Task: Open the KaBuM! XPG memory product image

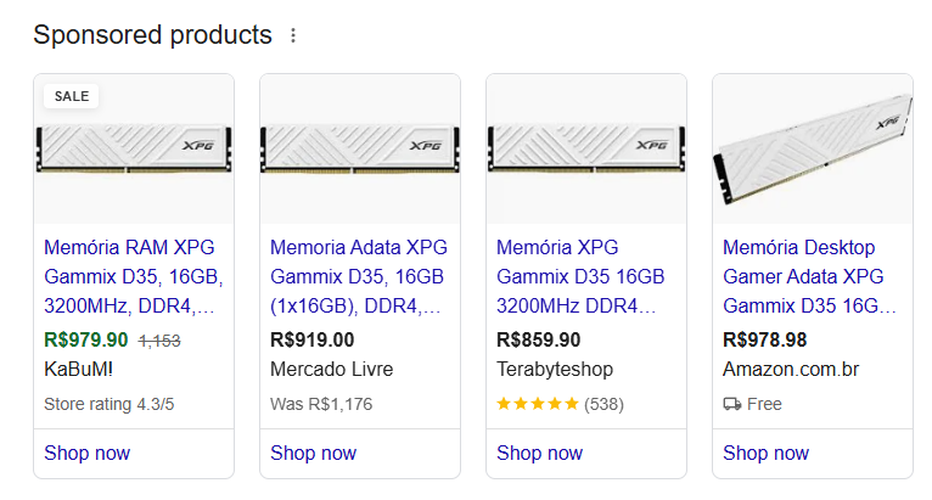Action: [x=134, y=149]
